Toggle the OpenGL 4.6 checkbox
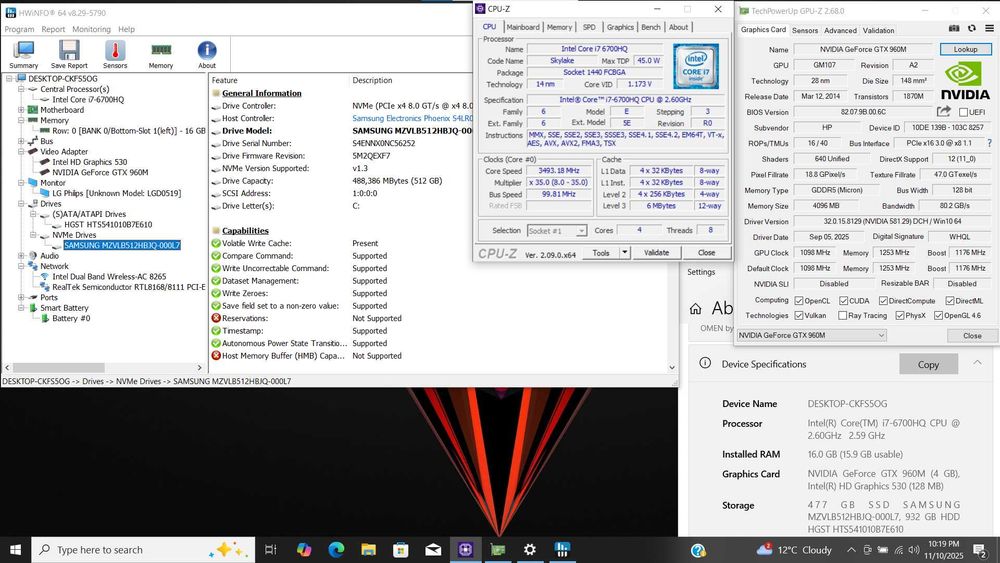 pyautogui.click(x=938, y=315)
